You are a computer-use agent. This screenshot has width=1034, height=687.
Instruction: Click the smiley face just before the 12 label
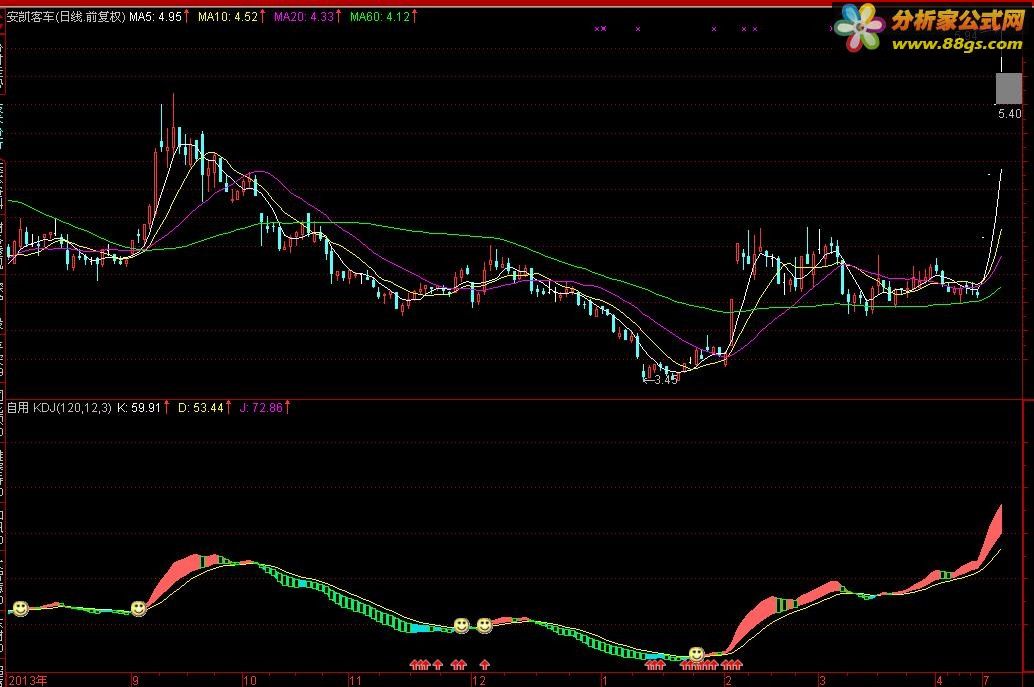pyautogui.click(x=462, y=624)
